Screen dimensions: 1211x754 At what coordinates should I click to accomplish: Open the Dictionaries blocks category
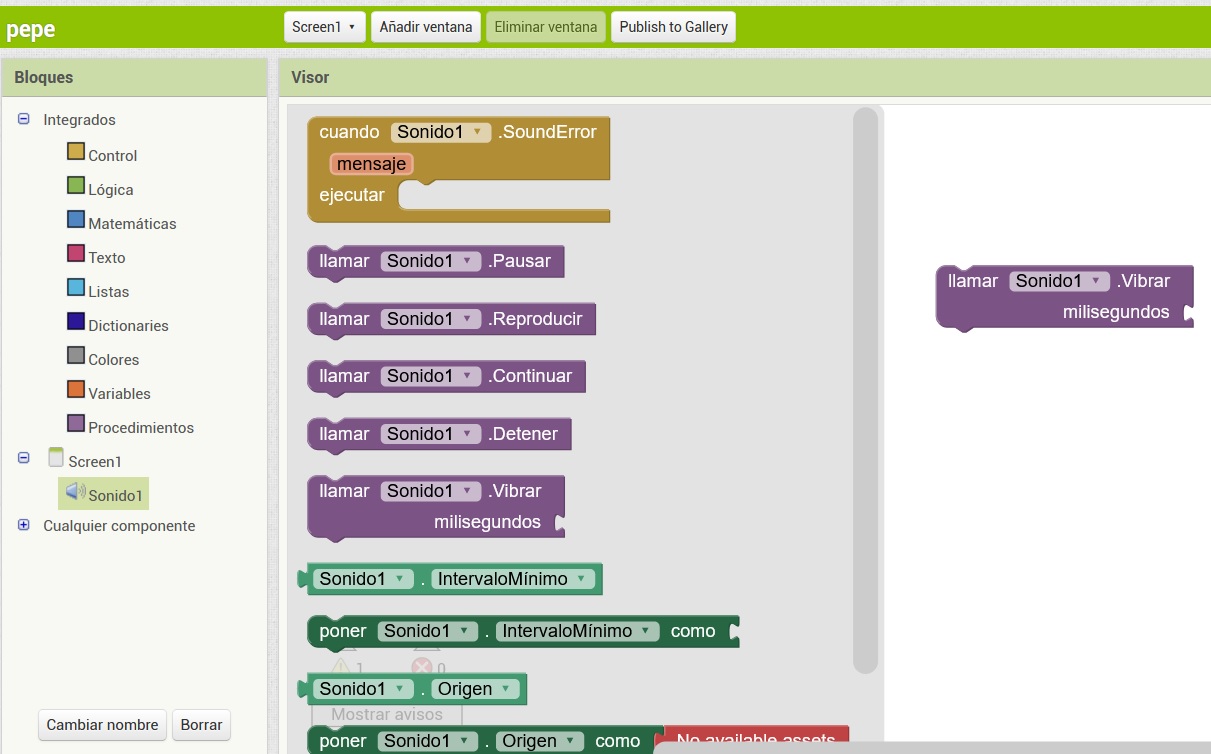[127, 326]
